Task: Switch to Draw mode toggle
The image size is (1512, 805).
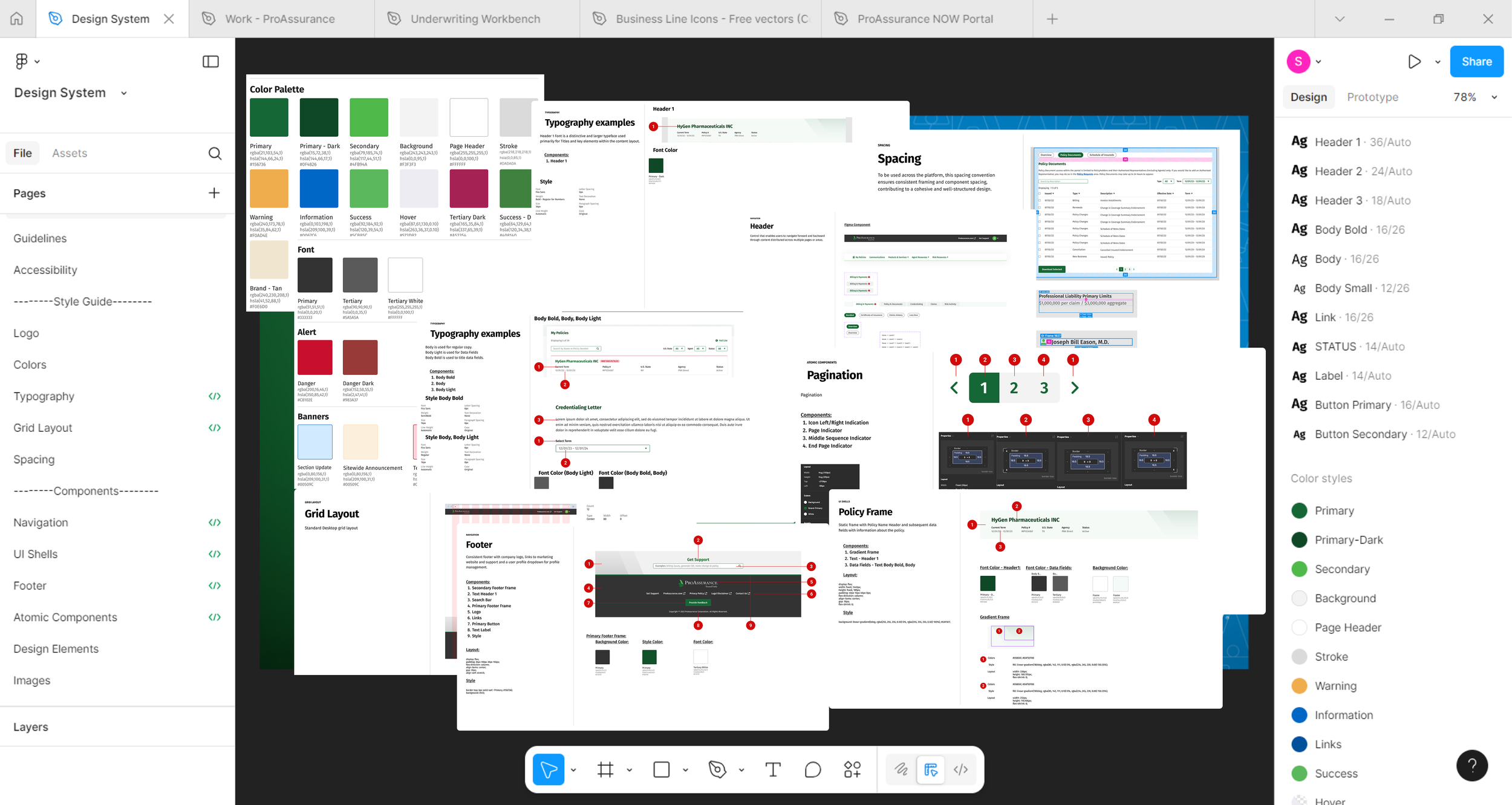Action: [901, 769]
